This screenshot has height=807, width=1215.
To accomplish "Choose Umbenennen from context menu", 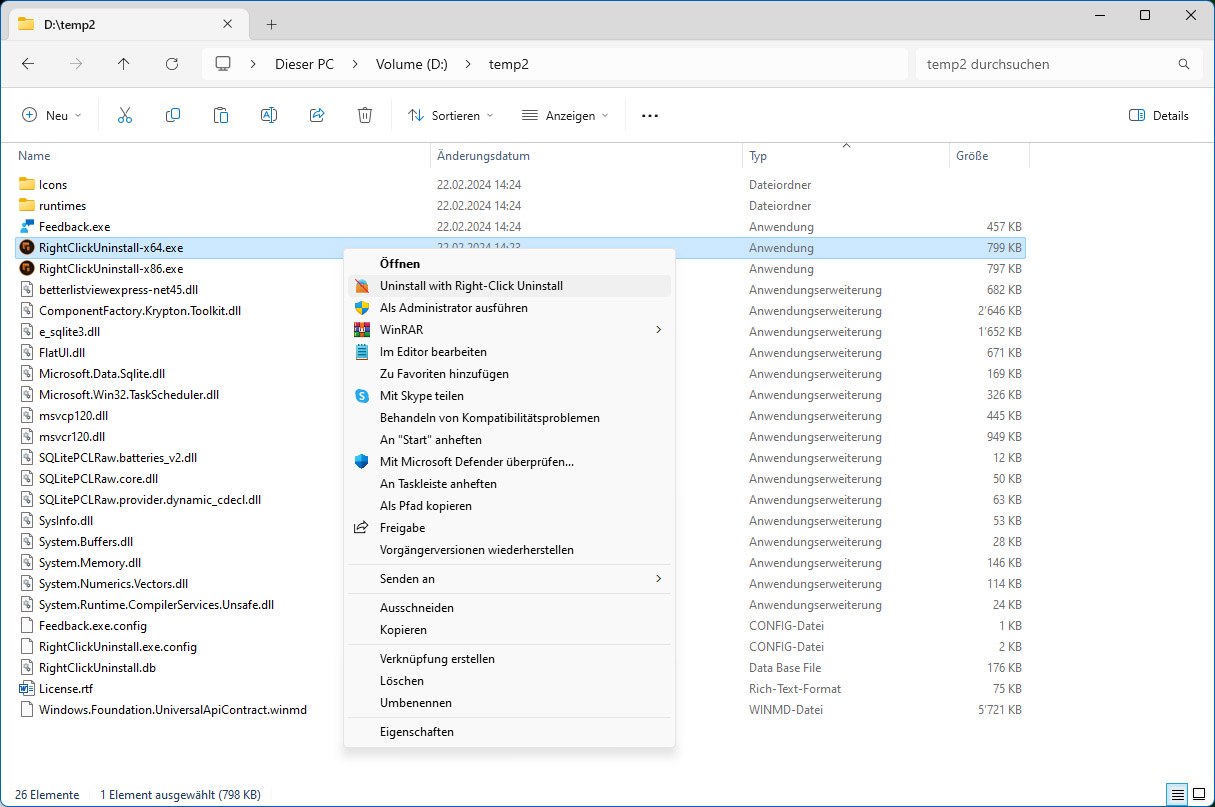I will pyautogui.click(x=509, y=703).
